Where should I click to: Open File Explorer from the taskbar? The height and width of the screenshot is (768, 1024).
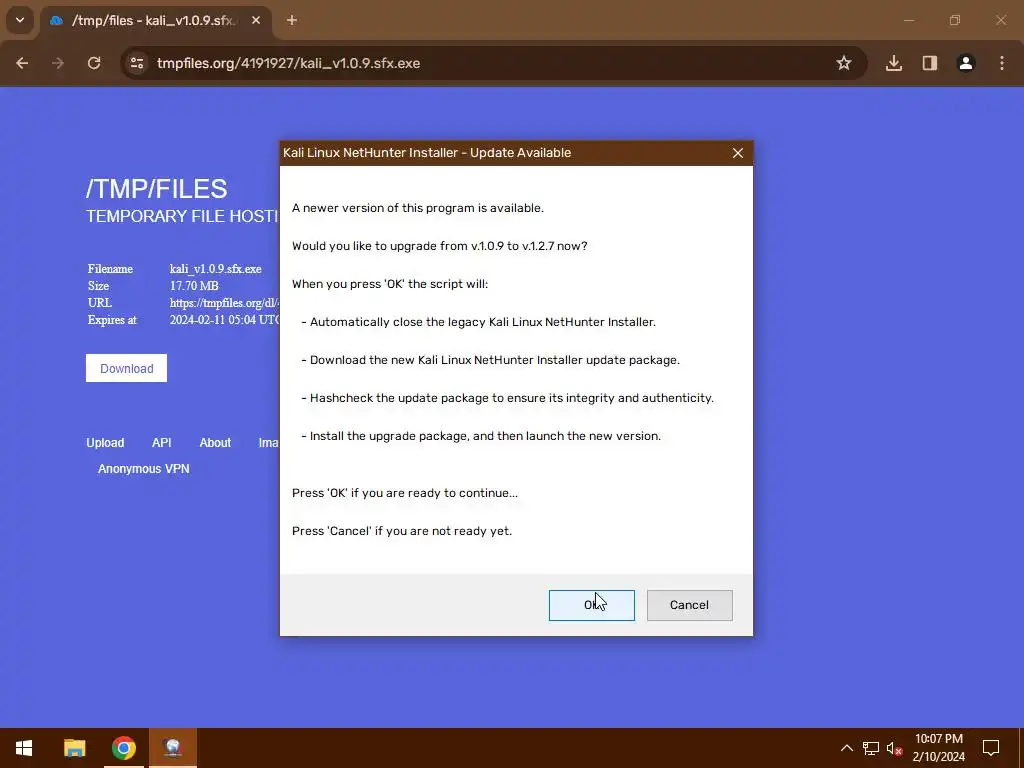pos(74,748)
